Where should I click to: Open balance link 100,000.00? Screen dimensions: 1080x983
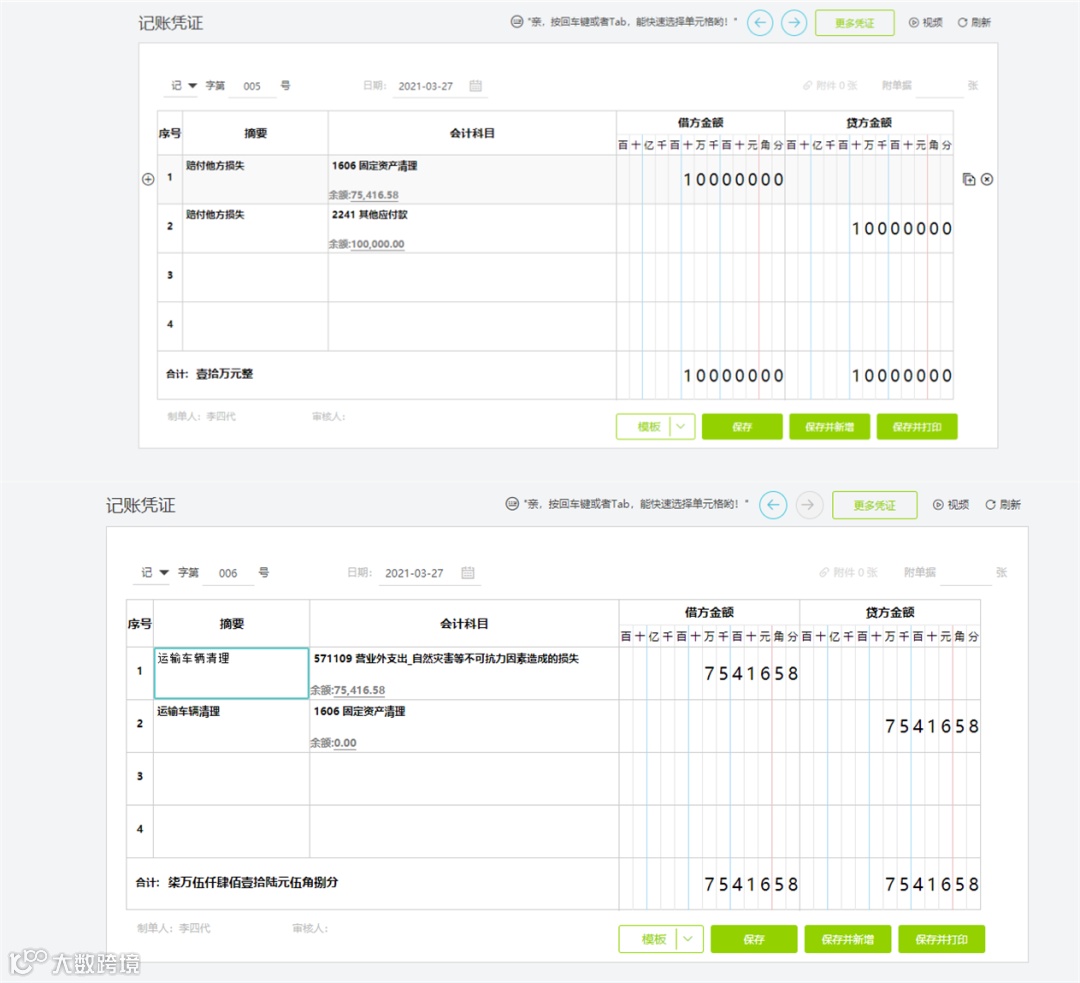[x=377, y=244]
